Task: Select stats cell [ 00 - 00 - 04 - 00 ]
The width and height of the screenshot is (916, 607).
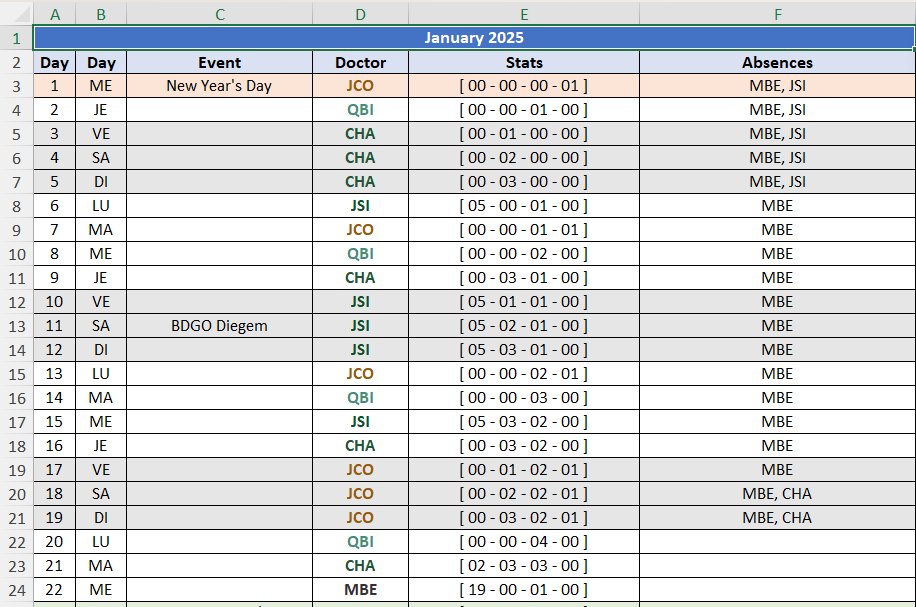Action: 524,542
